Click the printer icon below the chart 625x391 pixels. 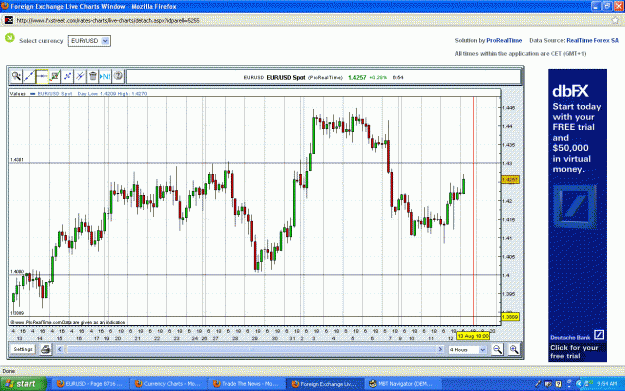coord(45,350)
